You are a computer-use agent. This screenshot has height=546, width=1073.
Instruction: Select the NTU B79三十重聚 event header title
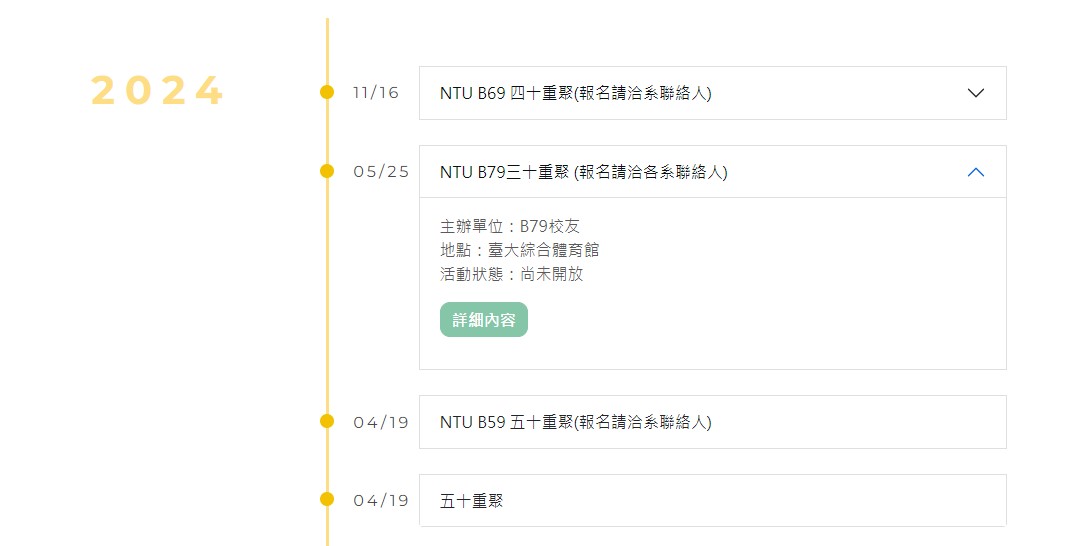pos(584,172)
